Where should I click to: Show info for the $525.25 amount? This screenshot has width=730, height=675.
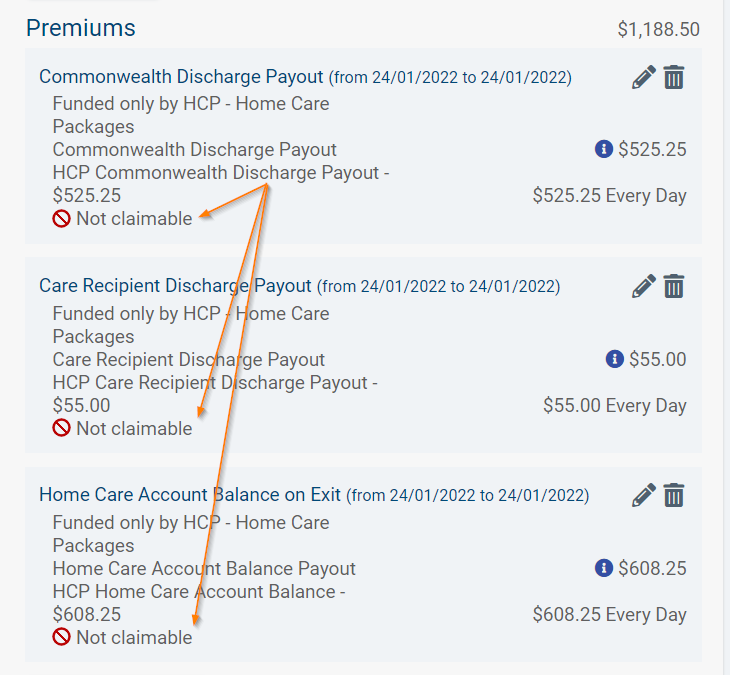[604, 149]
